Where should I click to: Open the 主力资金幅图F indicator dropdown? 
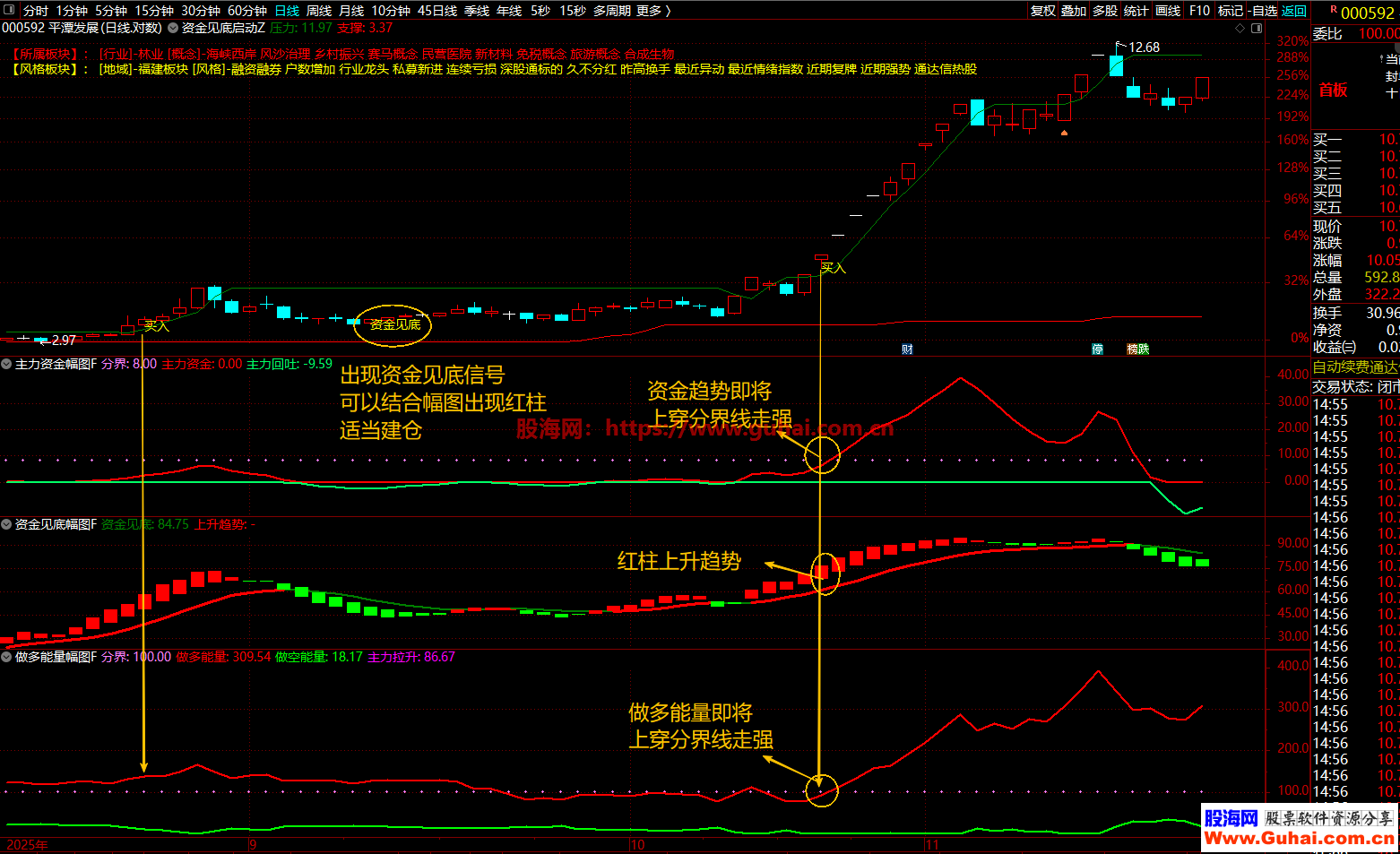(7, 364)
